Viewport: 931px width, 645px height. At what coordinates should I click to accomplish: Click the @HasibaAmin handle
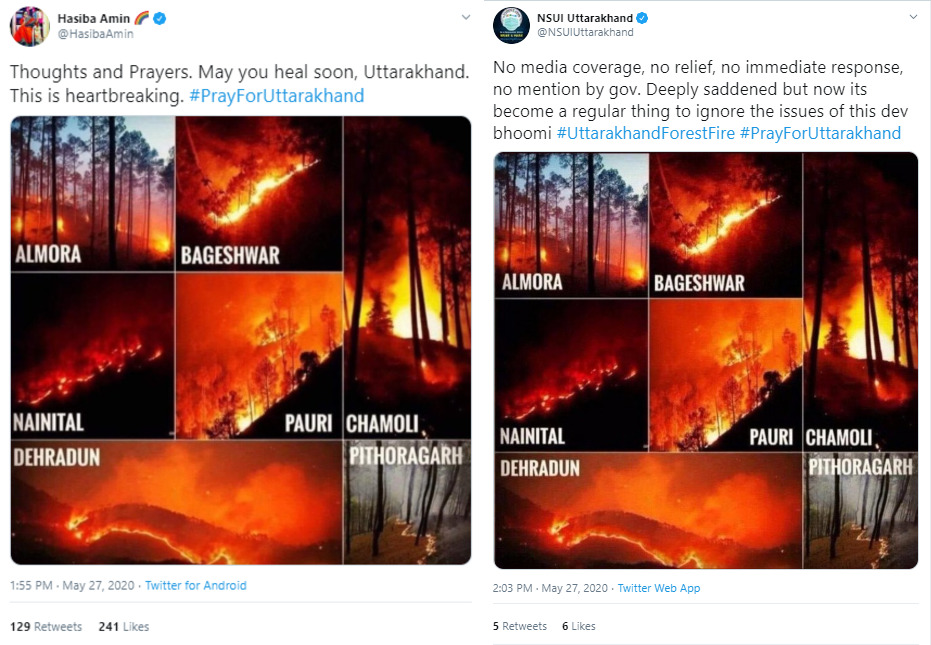coord(96,34)
